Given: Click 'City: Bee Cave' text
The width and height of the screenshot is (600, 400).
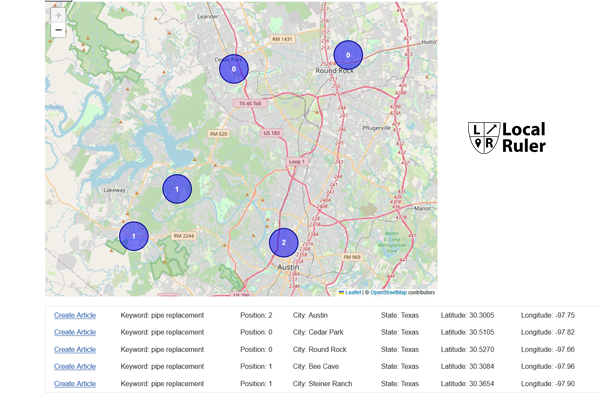Looking at the screenshot, I should pos(316,366).
